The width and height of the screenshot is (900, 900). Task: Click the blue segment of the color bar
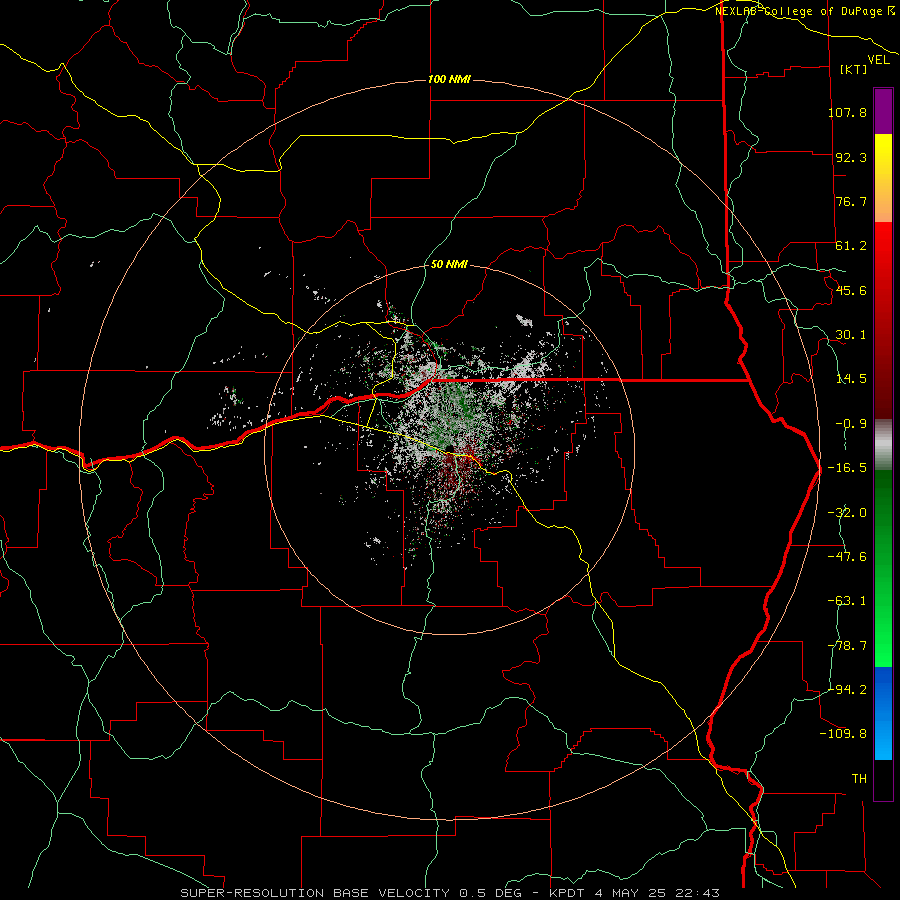pos(883,713)
